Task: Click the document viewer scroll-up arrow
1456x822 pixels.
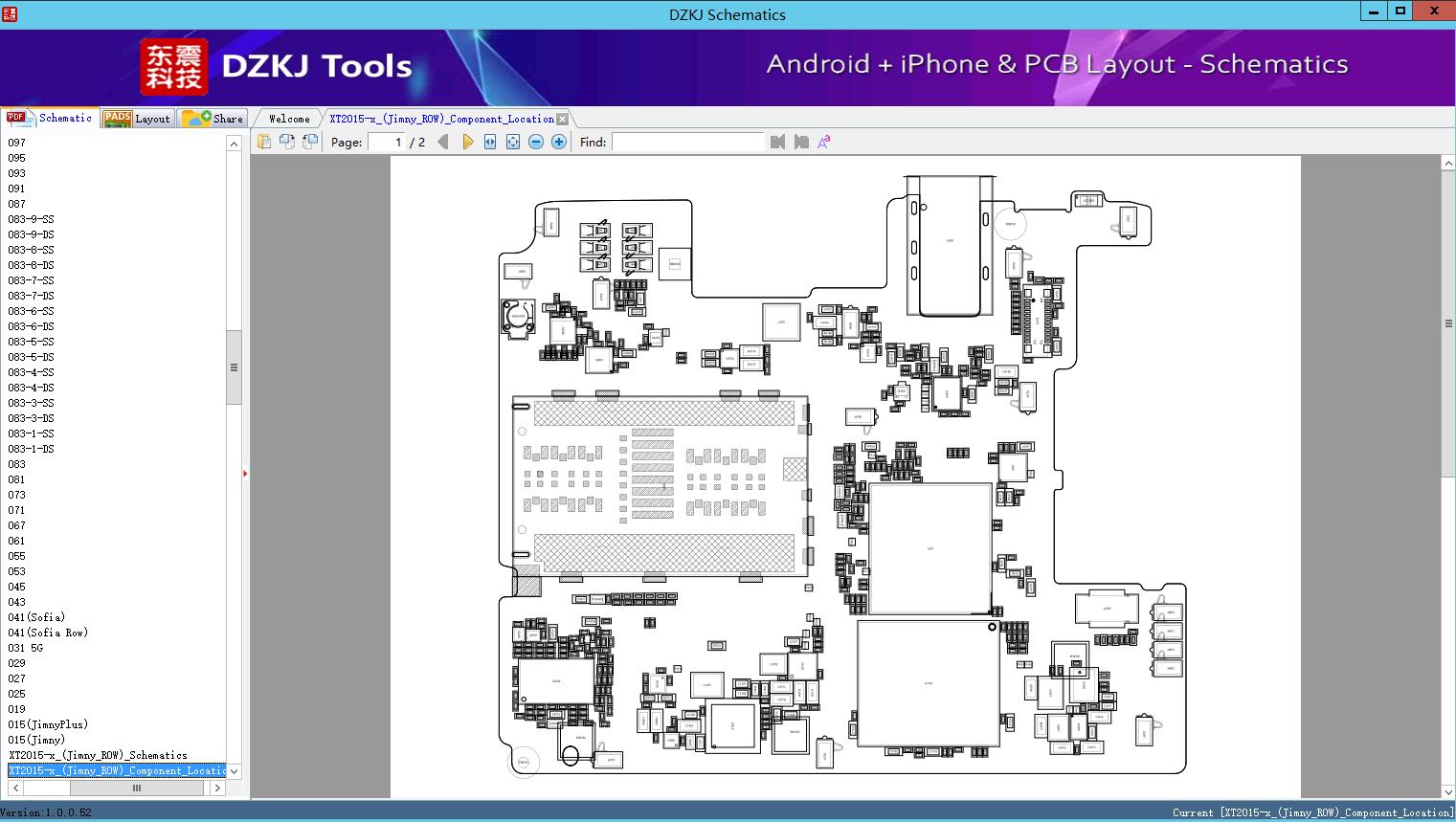Action: (x=1448, y=164)
